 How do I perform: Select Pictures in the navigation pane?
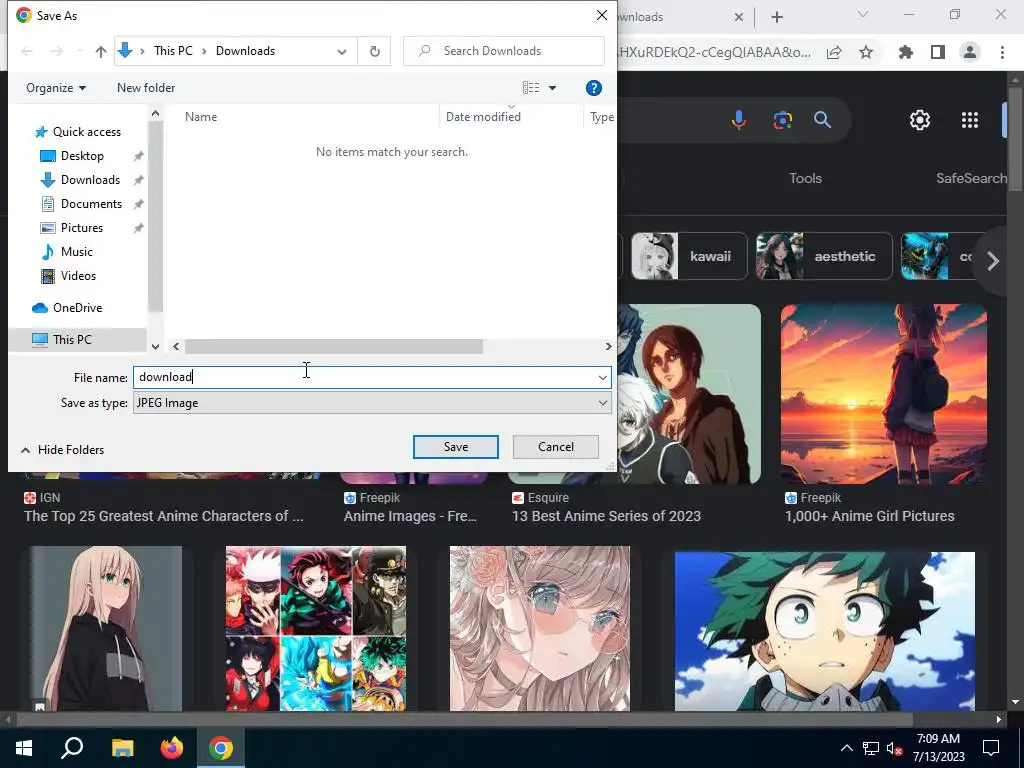click(x=82, y=228)
